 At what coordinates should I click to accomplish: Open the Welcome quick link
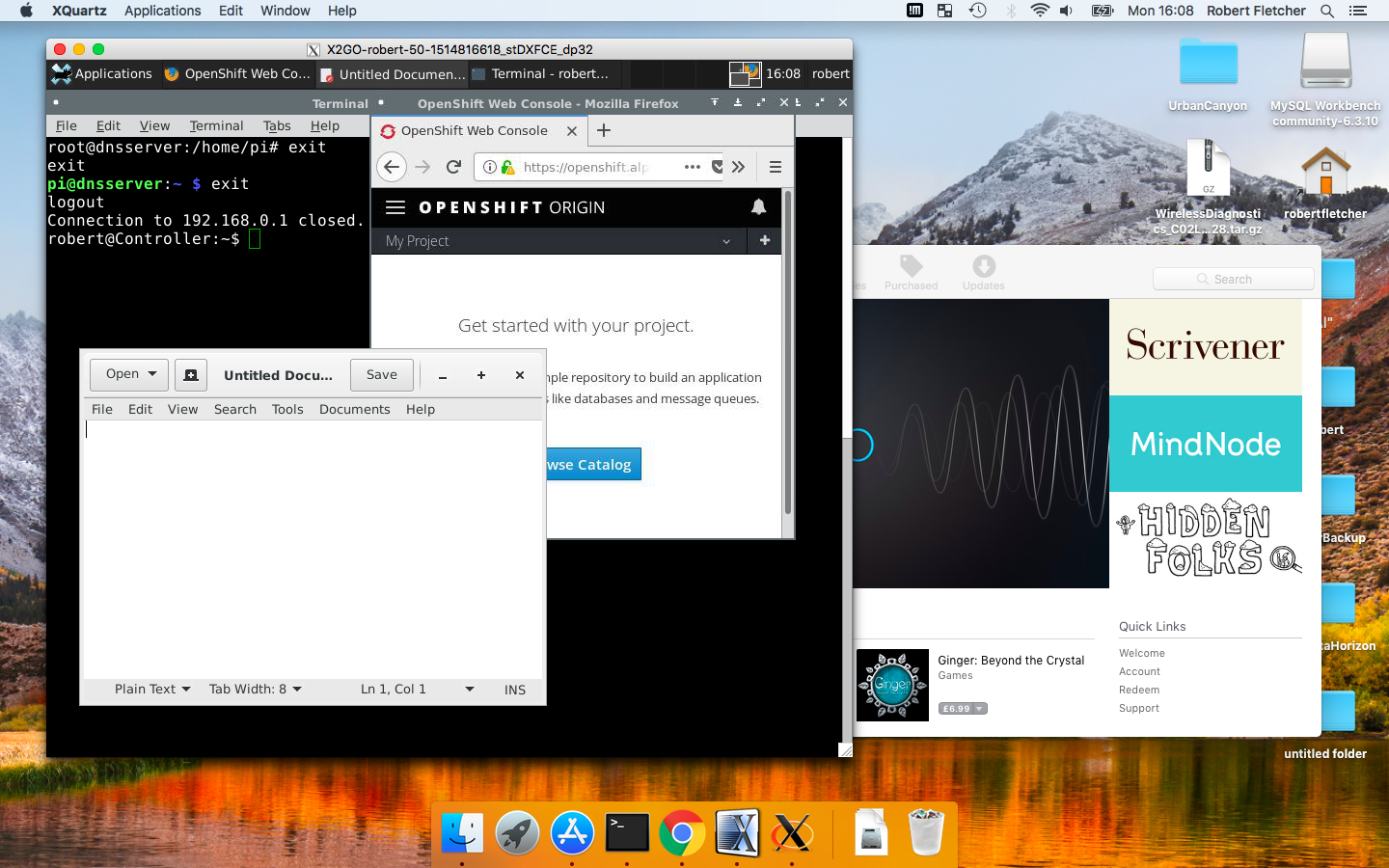(x=1142, y=653)
